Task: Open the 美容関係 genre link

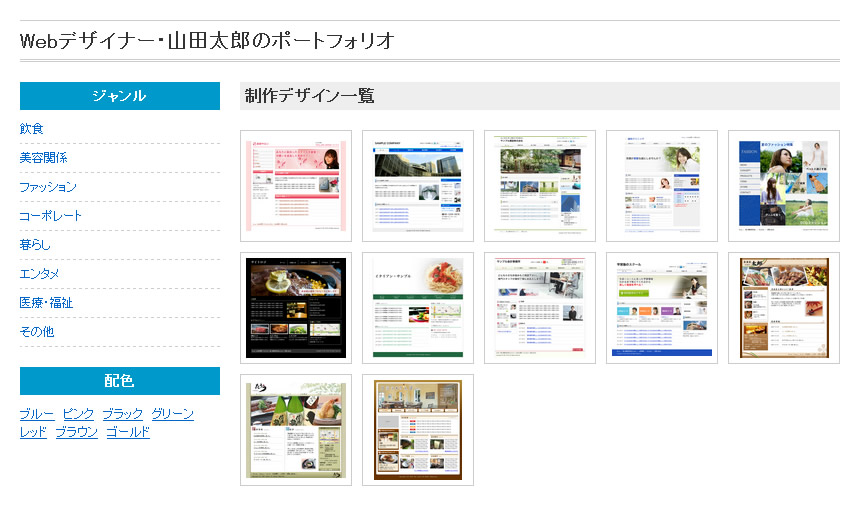Action: [44, 158]
